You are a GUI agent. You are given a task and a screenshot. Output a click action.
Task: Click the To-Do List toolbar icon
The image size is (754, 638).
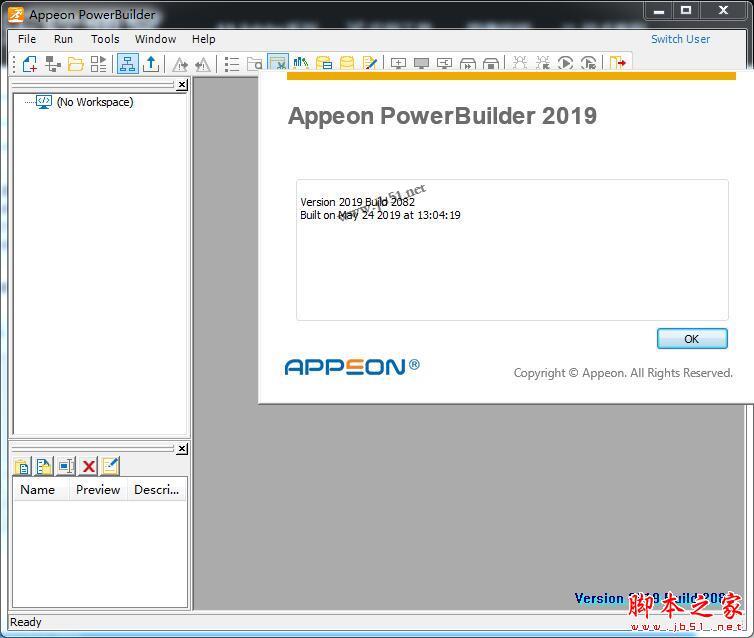click(x=232, y=63)
